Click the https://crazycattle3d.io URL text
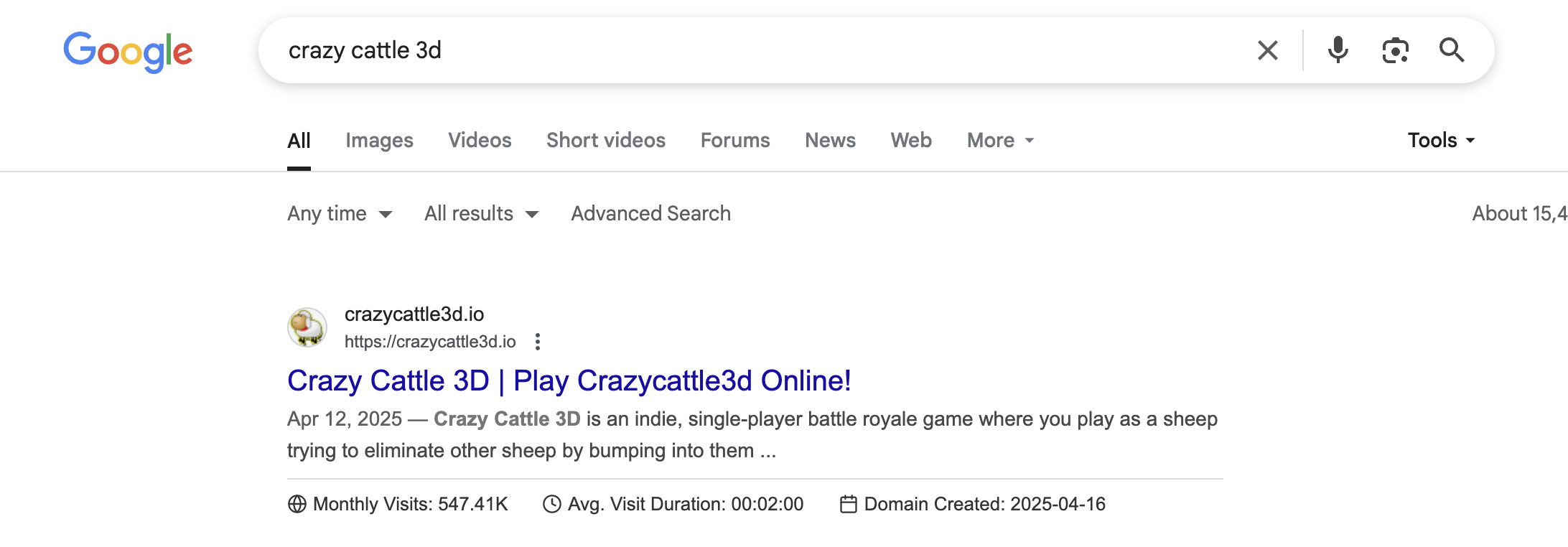 point(430,342)
